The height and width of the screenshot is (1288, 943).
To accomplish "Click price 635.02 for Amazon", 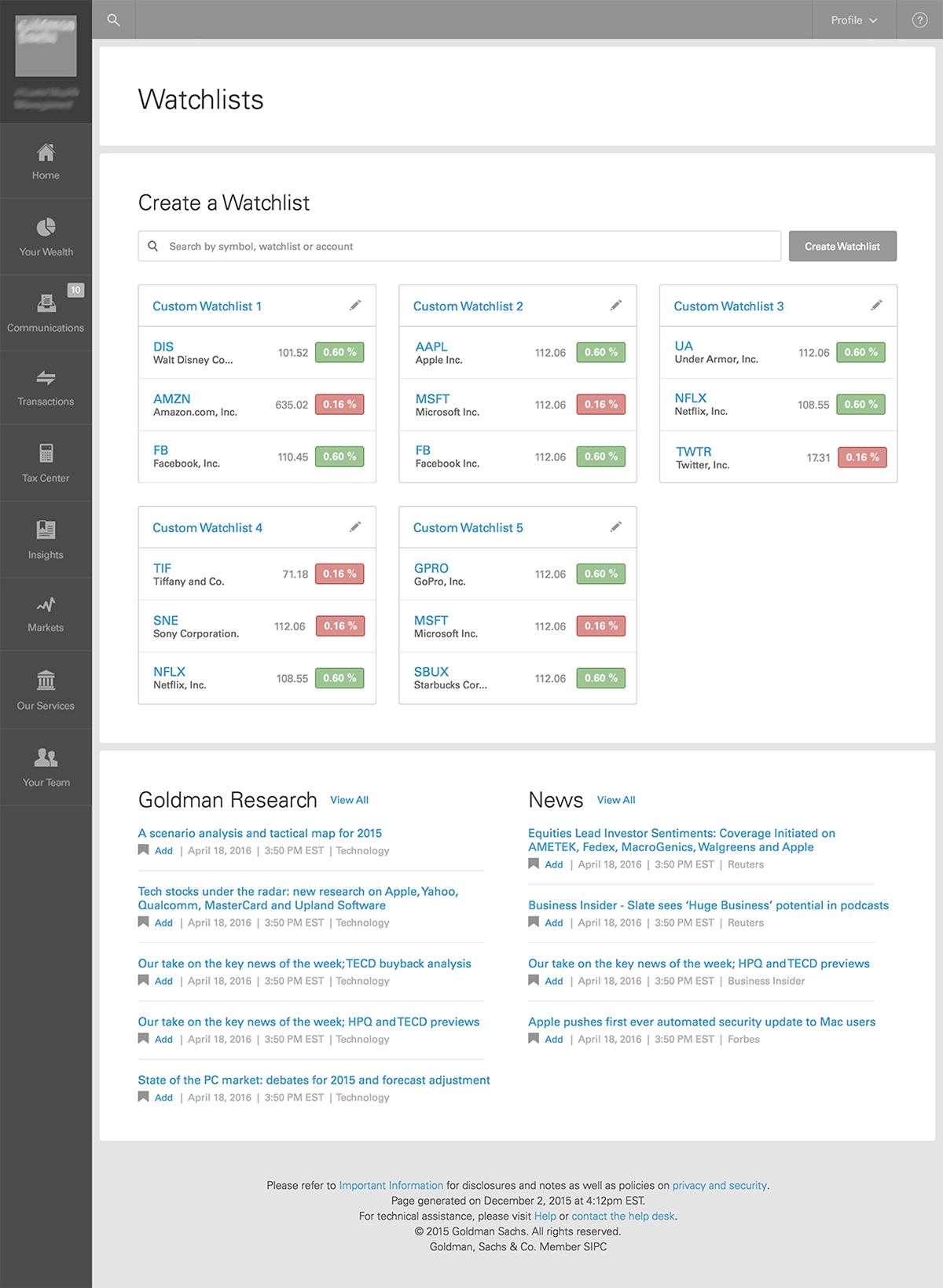I will pos(292,405).
